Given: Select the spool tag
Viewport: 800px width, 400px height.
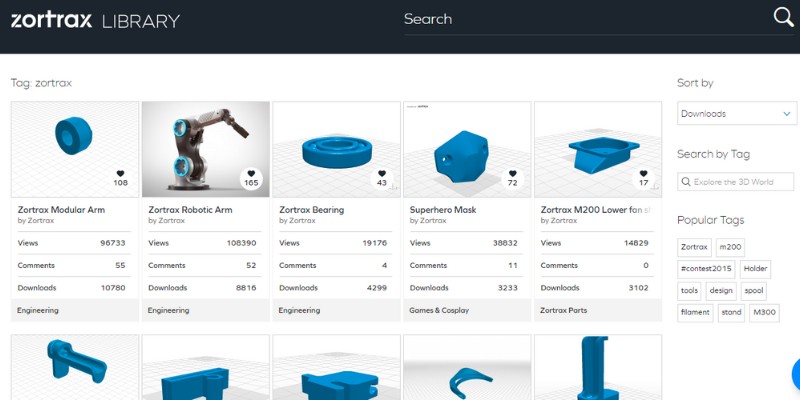Looking at the screenshot, I should point(754,291).
